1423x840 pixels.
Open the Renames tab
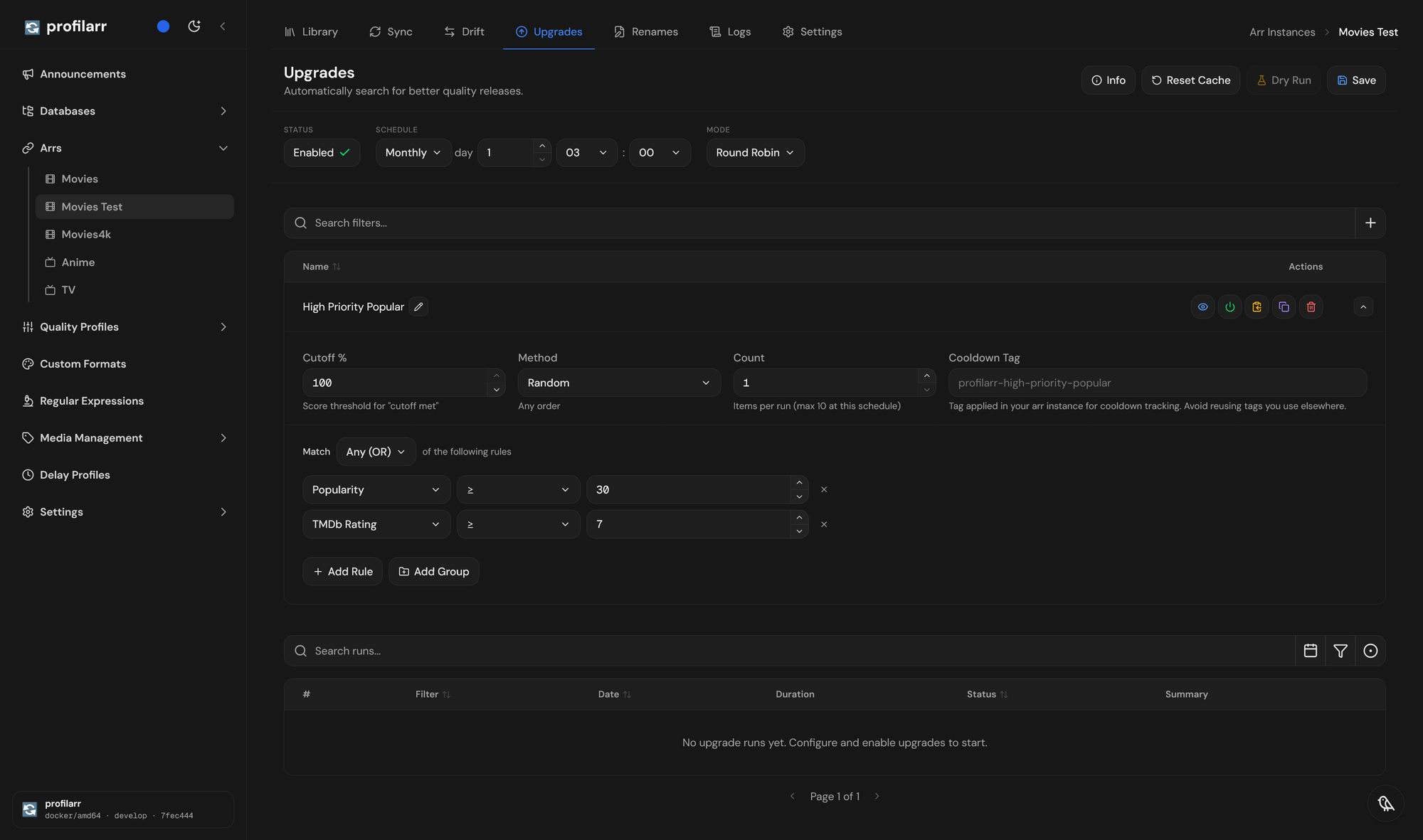coord(646,32)
